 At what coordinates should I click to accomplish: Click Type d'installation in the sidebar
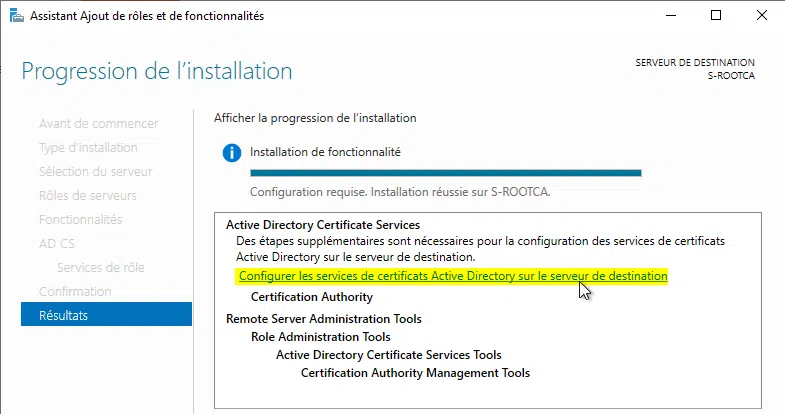88,147
